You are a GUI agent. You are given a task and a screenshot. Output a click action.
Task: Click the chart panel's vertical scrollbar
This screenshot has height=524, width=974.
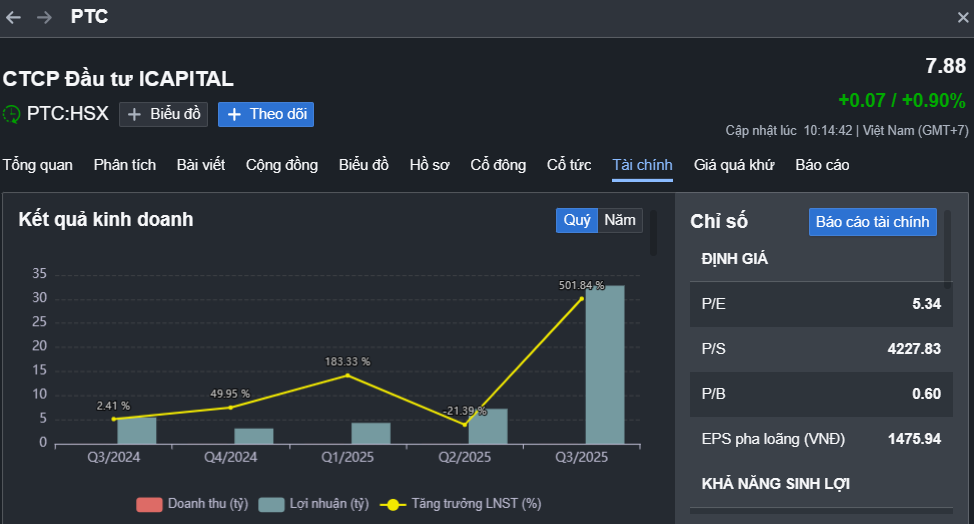point(654,232)
